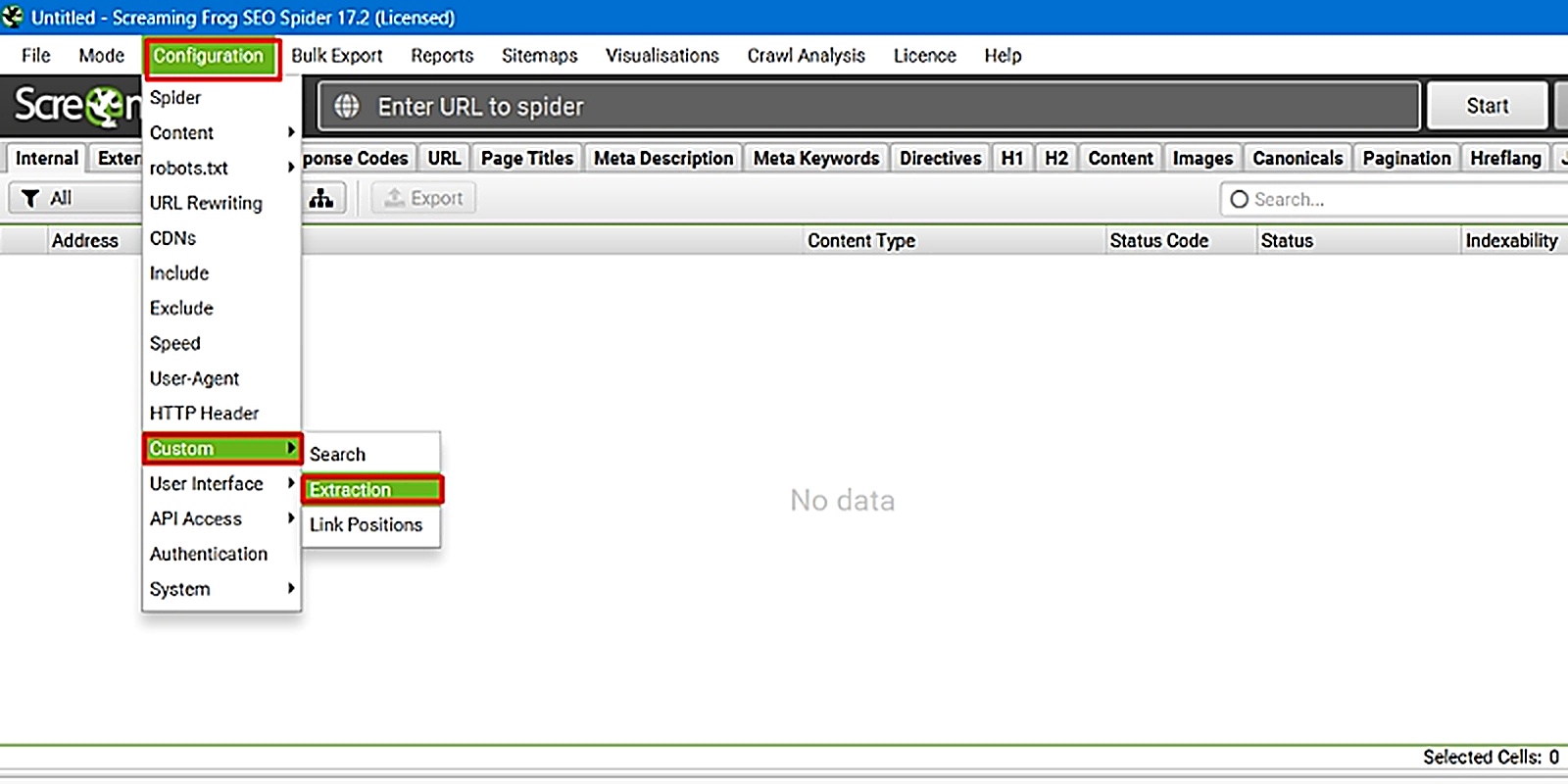
Task: Choose Extraction in the Custom submenu
Action: coord(371,490)
